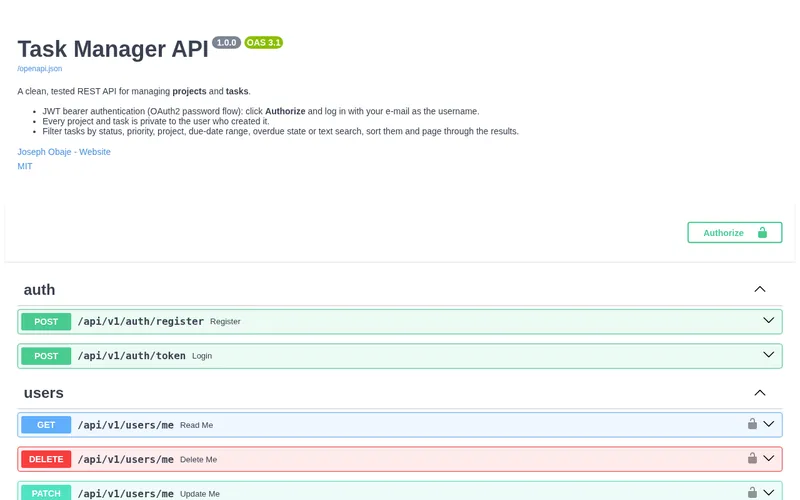
Task: Click the lock icon on GET users/me
Action: (x=752, y=423)
